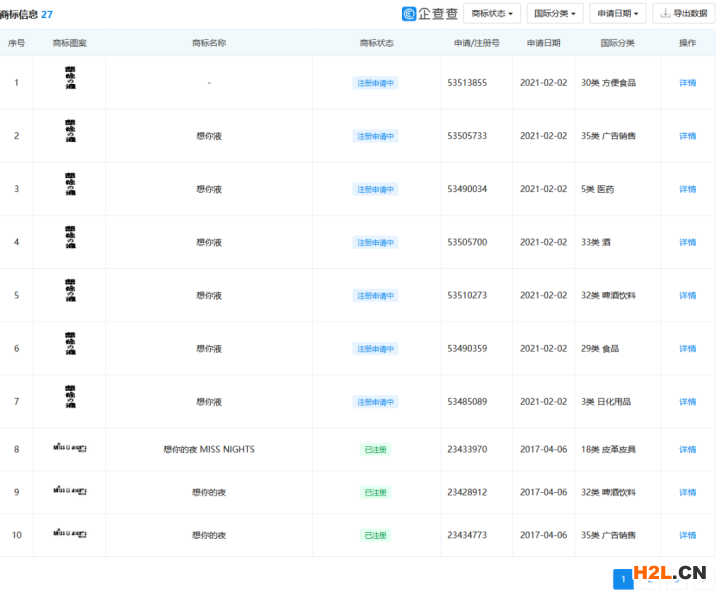Open the 国际分类 filter dropdown
The image size is (720, 595).
(555, 13)
